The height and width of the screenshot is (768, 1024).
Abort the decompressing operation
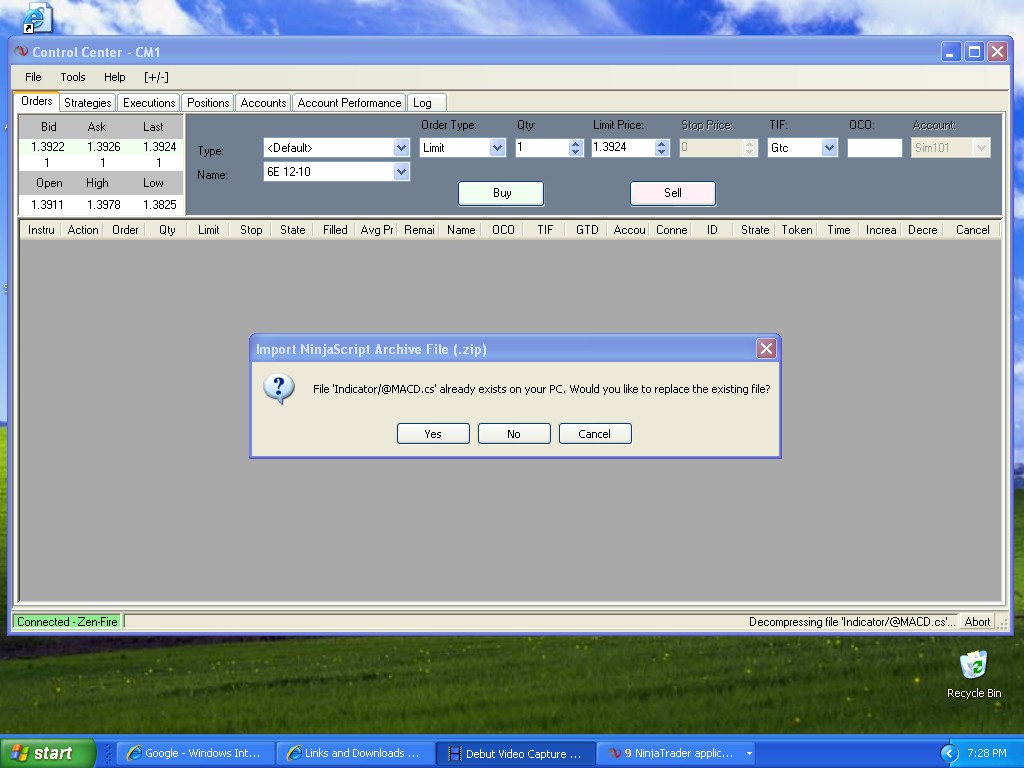[977, 622]
